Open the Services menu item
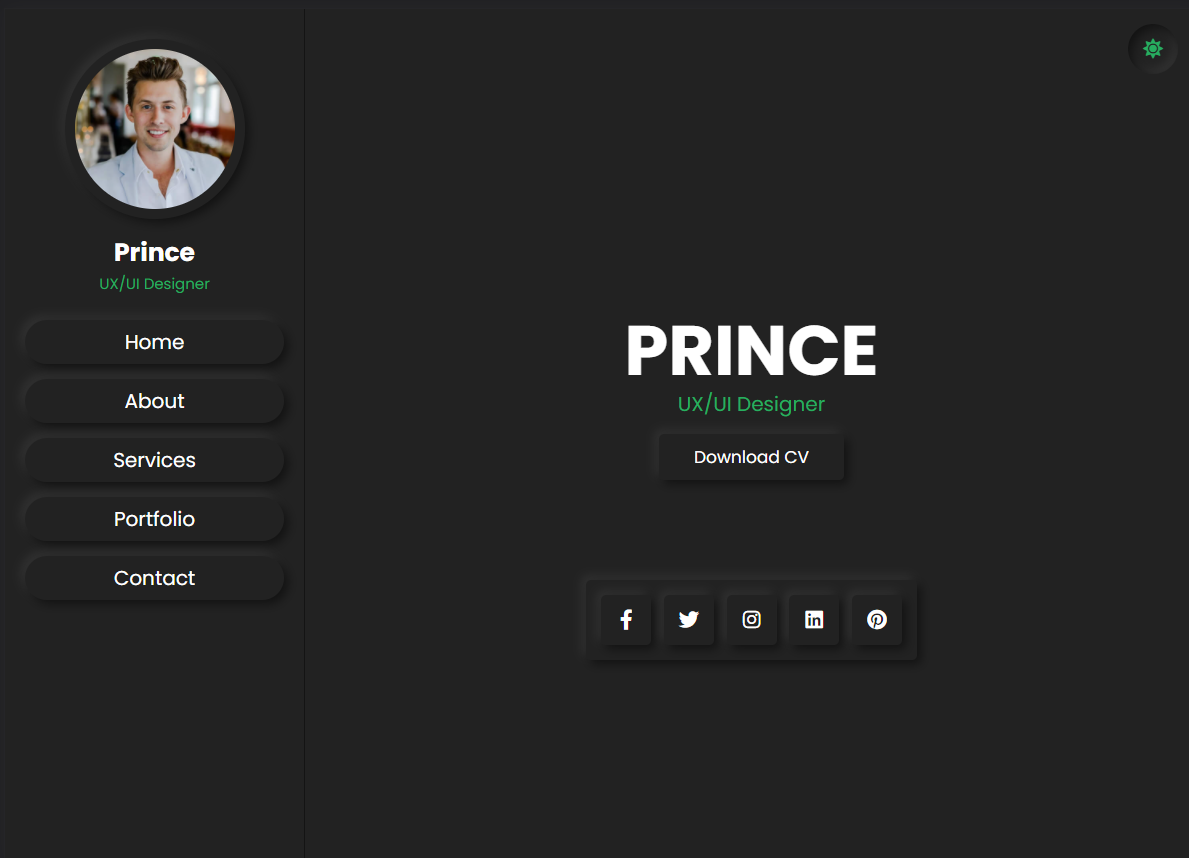 coord(155,460)
